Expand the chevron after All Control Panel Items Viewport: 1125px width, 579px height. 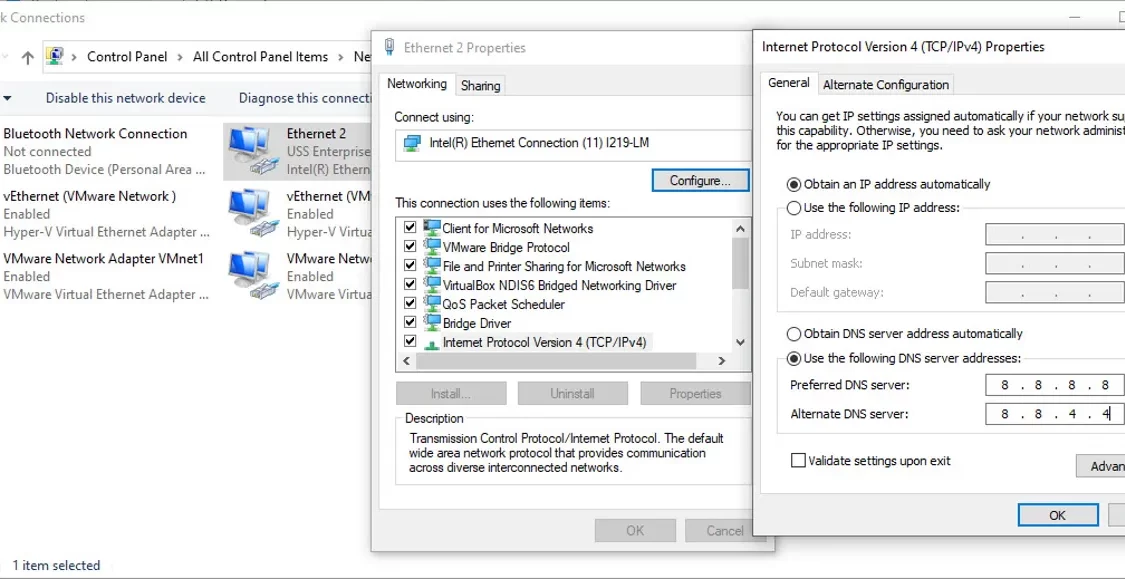(341, 57)
